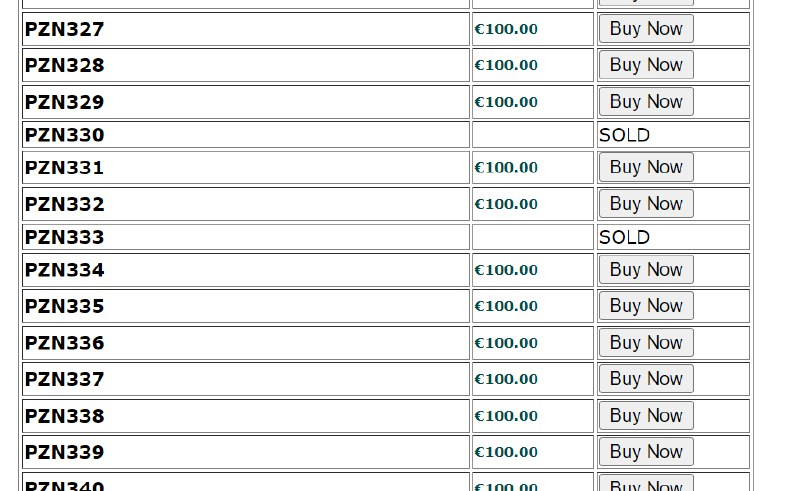Viewport: 800px width, 491px height.
Task: Hit Buy Now beside PZN334
Action: 645,270
